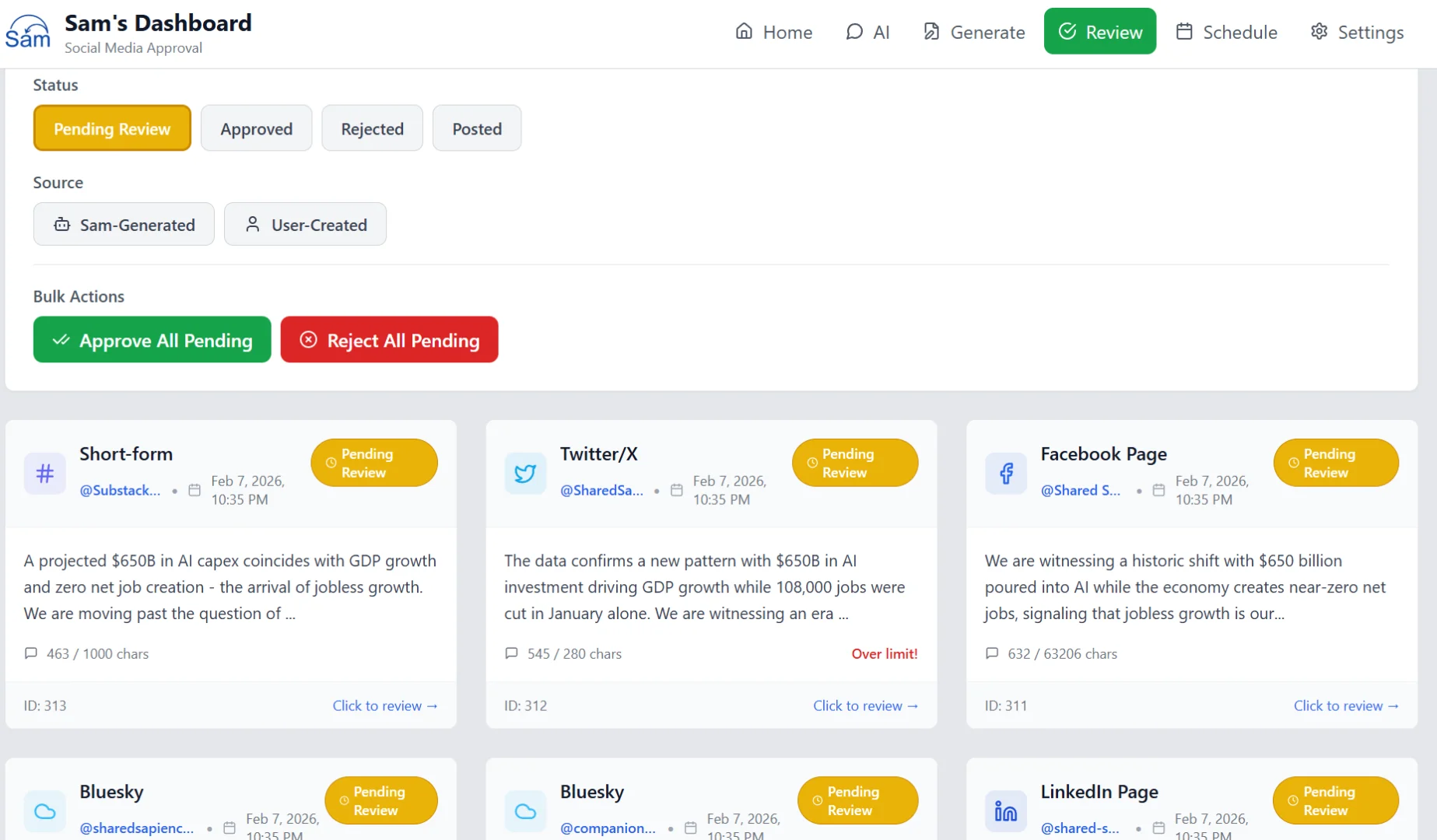The height and width of the screenshot is (840, 1437).
Task: Open review link for post ID 312
Action: 865,705
